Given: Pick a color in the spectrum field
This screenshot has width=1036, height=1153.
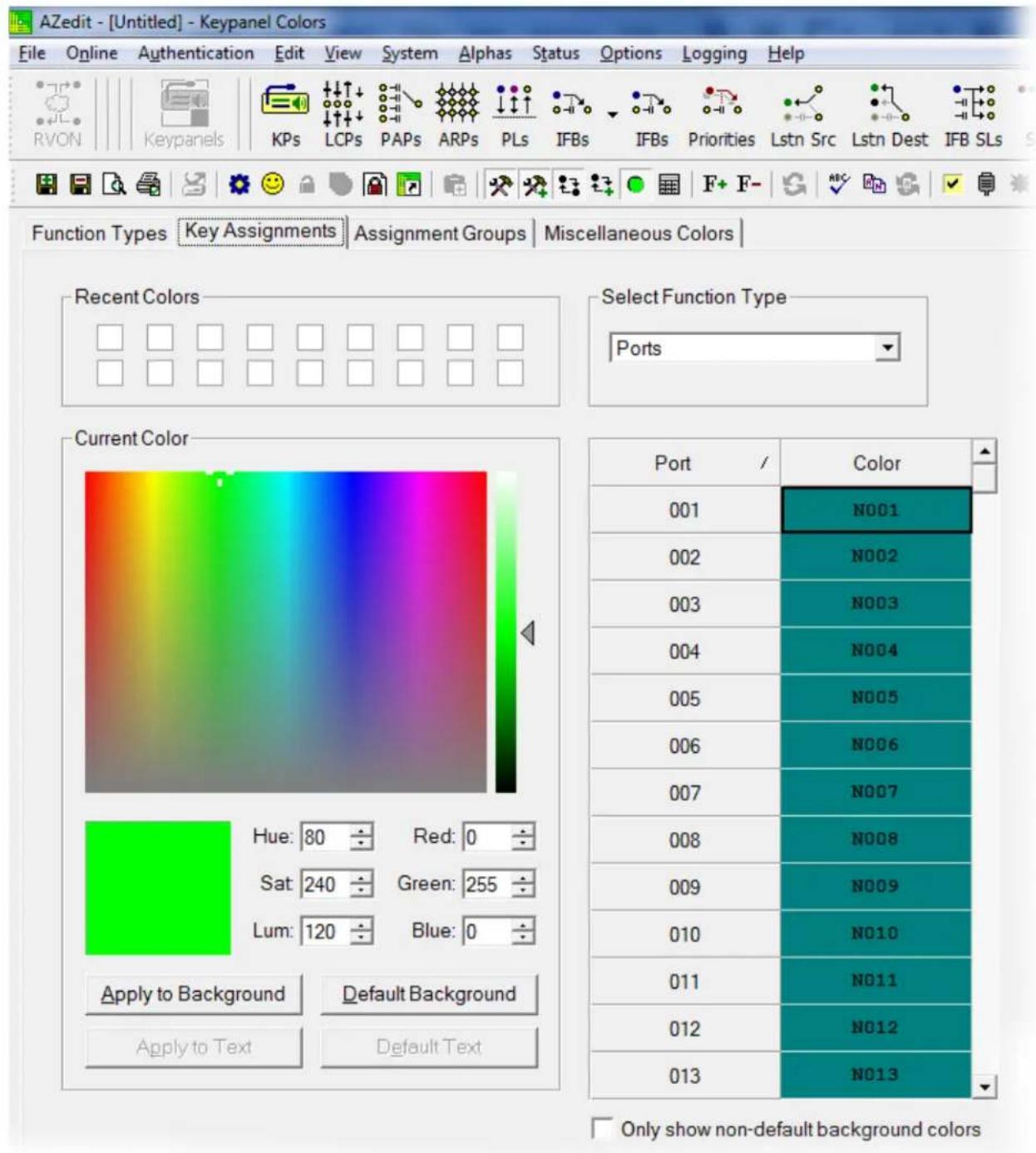Looking at the screenshot, I should point(285,632).
